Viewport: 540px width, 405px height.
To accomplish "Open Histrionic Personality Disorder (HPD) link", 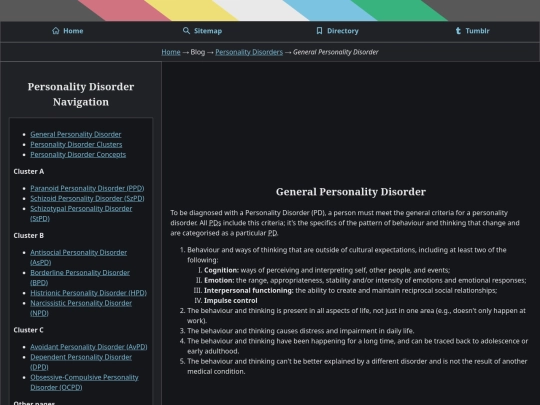I will click(89, 293).
